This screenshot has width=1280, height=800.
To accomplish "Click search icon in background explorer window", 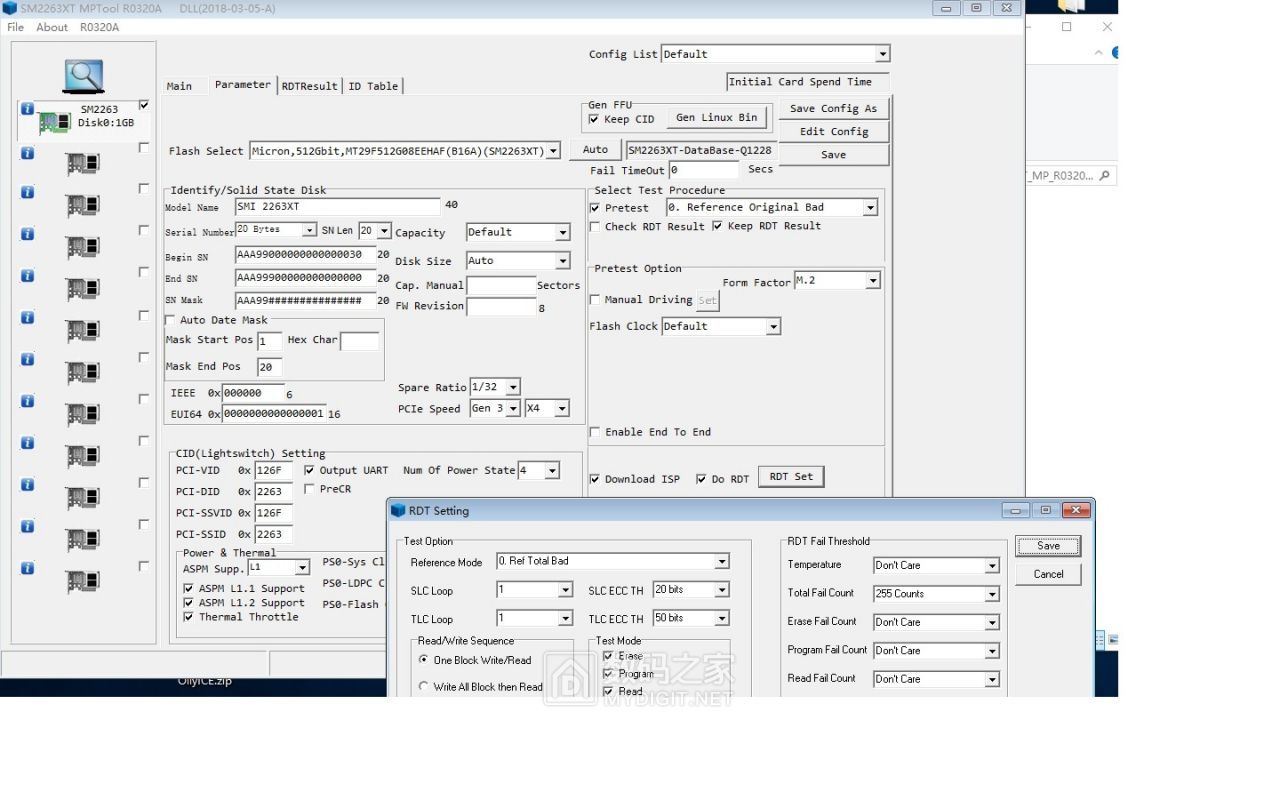I will (1104, 175).
